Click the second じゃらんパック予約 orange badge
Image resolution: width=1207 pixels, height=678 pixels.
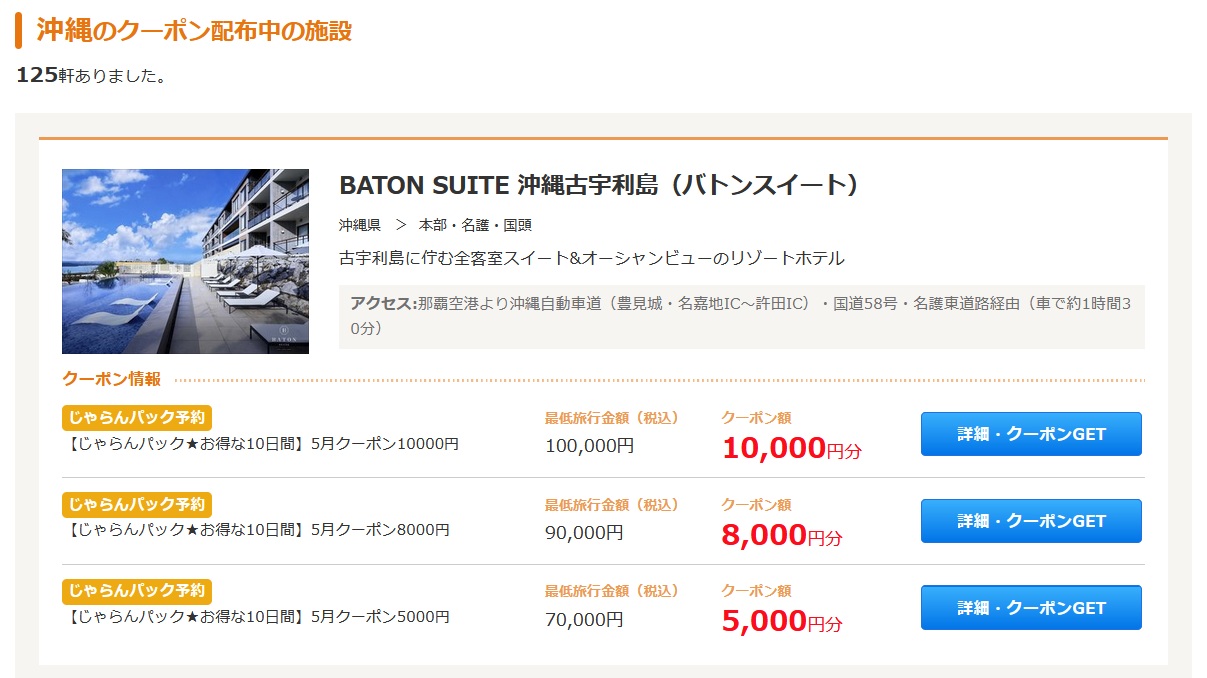click(137, 504)
